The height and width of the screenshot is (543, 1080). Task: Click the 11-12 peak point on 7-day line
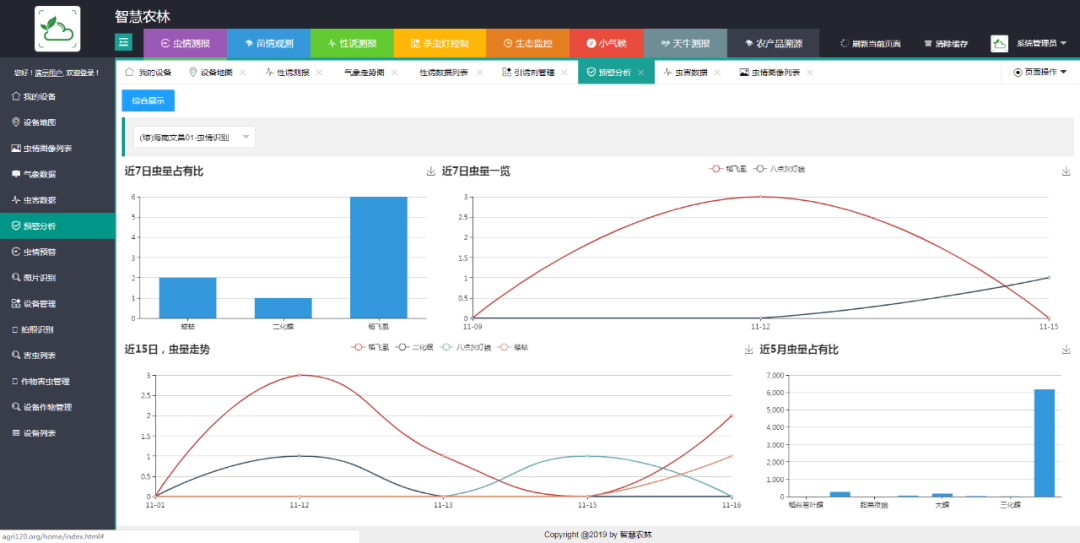760,196
